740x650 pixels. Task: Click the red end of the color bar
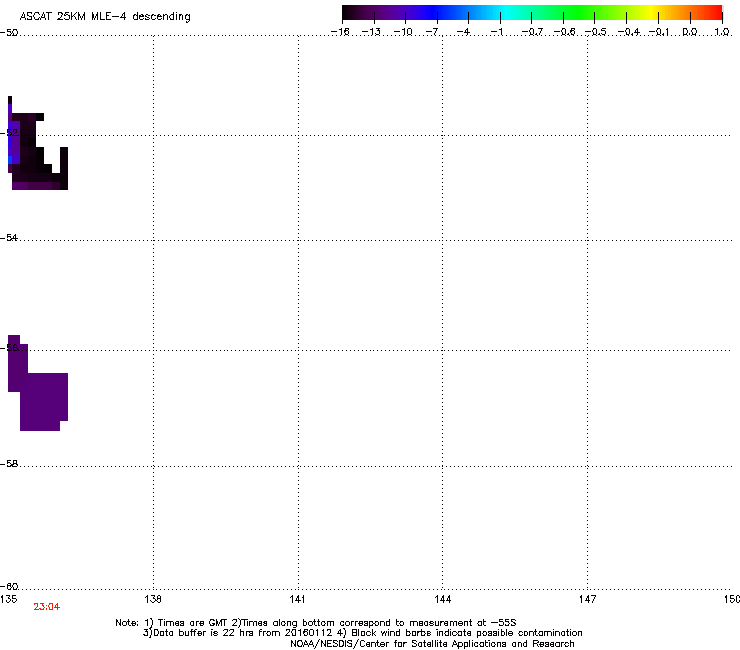click(x=713, y=13)
